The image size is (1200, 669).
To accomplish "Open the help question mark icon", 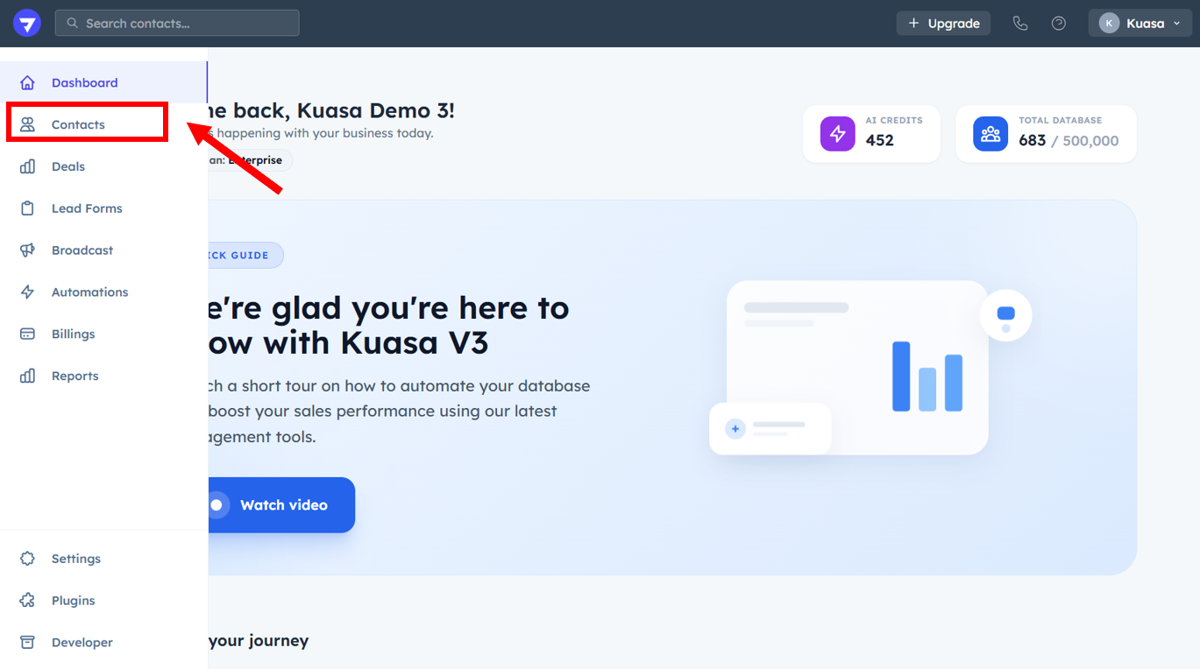I will pyautogui.click(x=1058, y=23).
